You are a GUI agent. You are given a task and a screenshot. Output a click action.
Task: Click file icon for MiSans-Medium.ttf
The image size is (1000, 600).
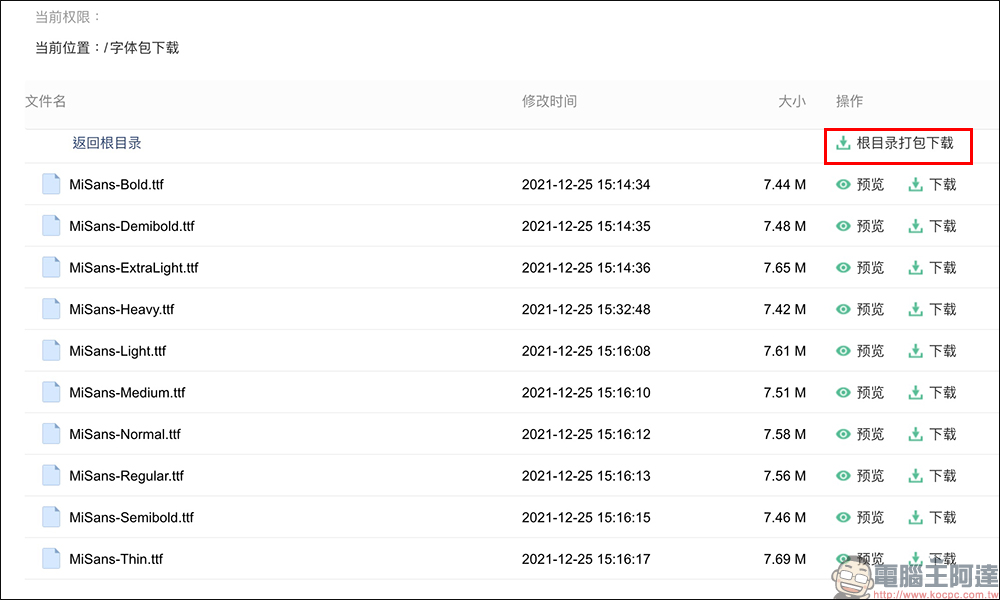pos(51,391)
